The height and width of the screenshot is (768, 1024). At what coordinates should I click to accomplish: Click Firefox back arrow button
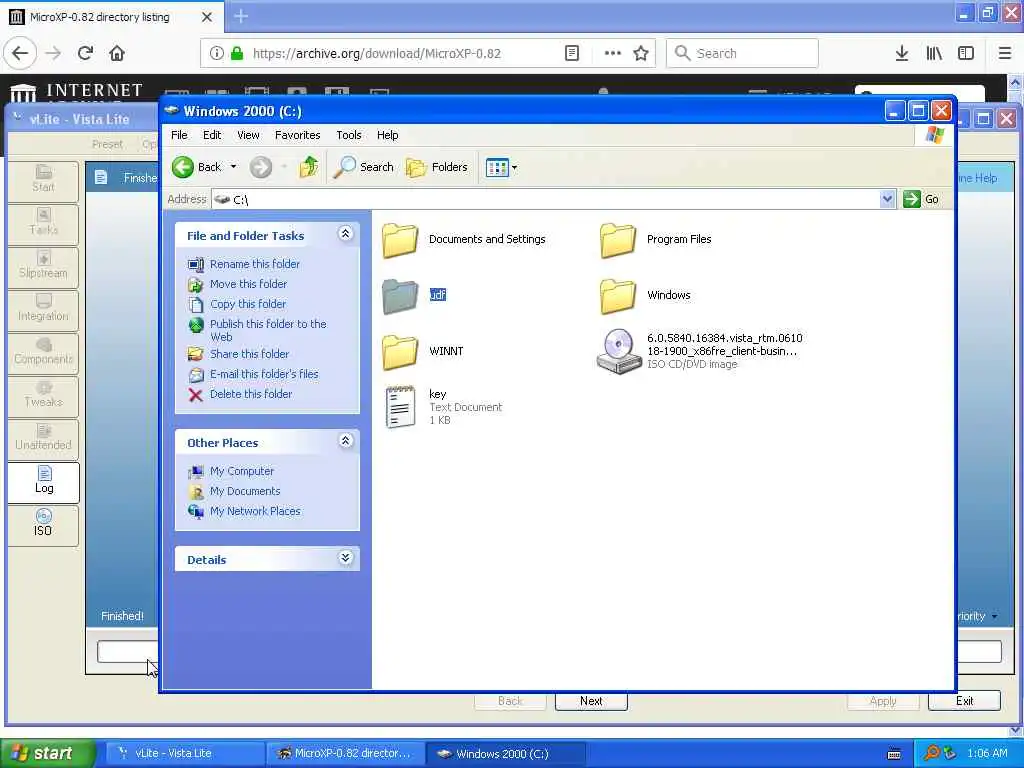(20, 53)
